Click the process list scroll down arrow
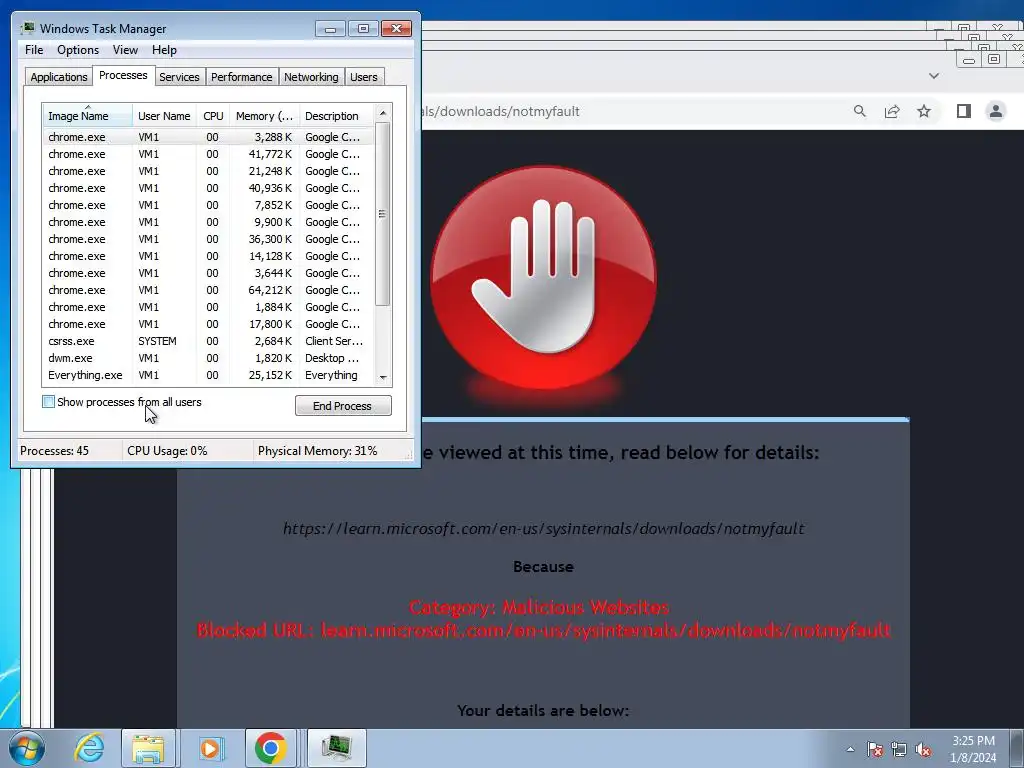This screenshot has width=1024, height=768. click(x=383, y=377)
